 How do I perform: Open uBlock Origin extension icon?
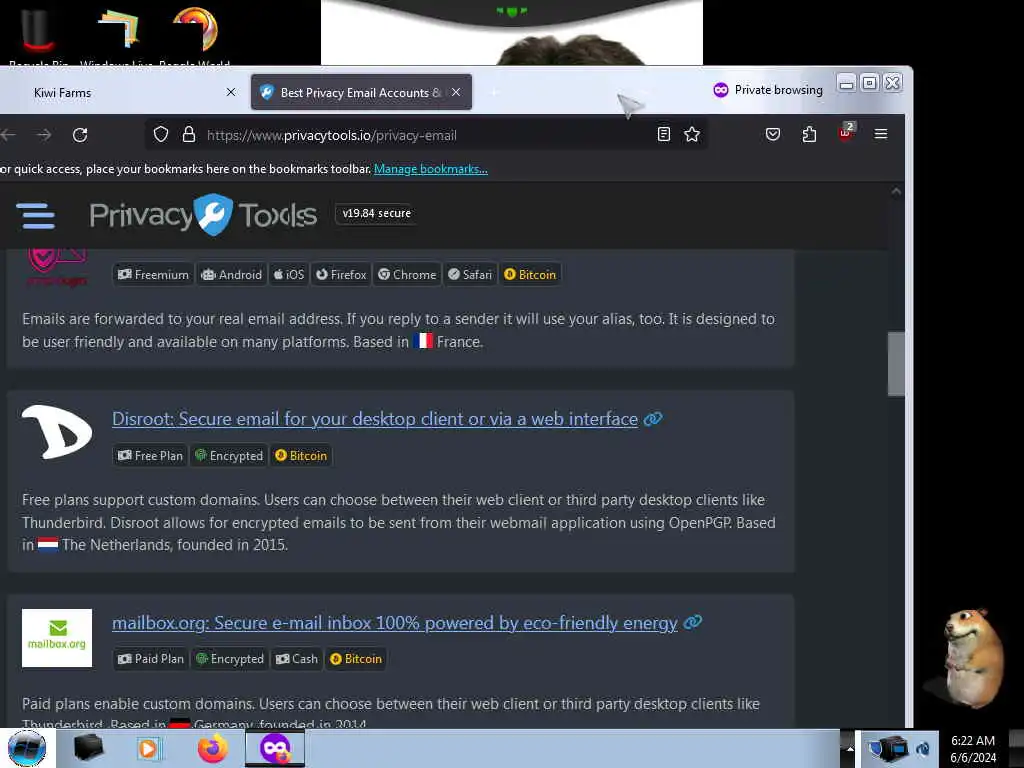(846, 133)
